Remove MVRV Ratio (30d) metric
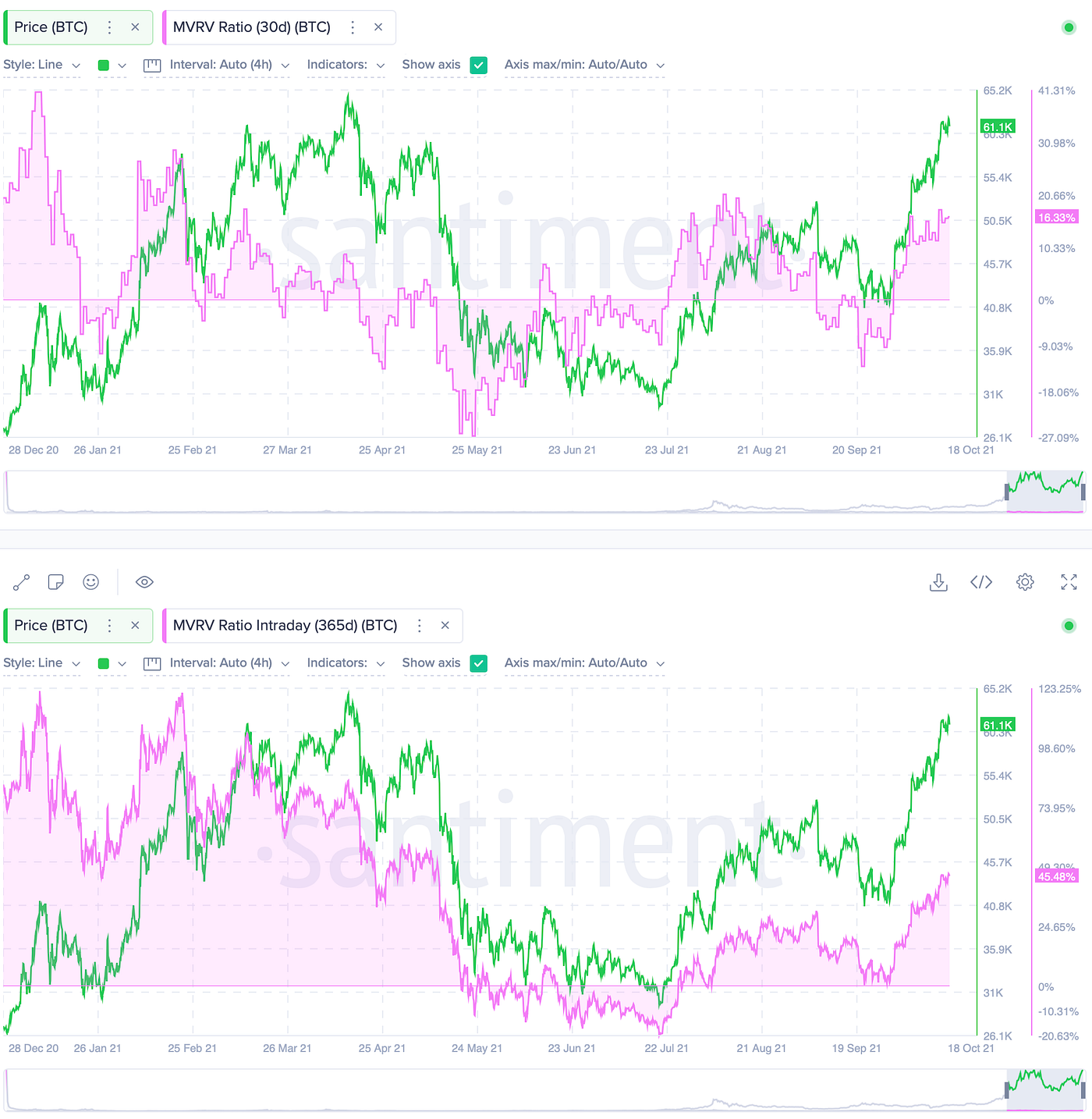 tap(378, 27)
